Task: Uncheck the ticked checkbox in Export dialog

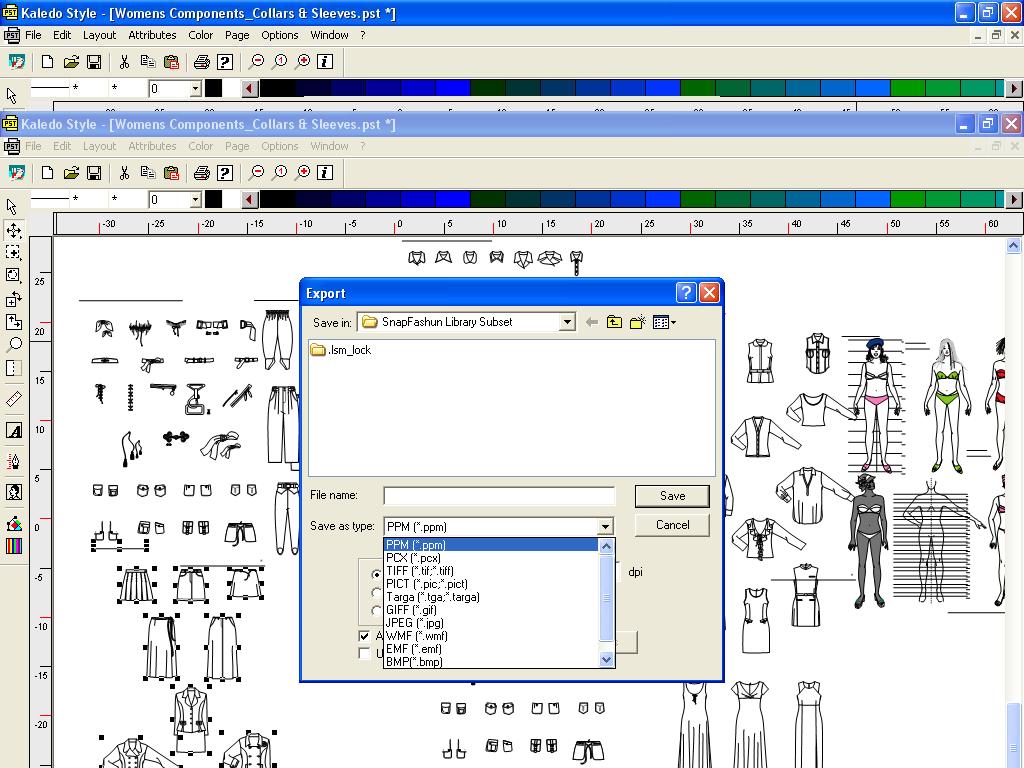Action: coord(364,635)
